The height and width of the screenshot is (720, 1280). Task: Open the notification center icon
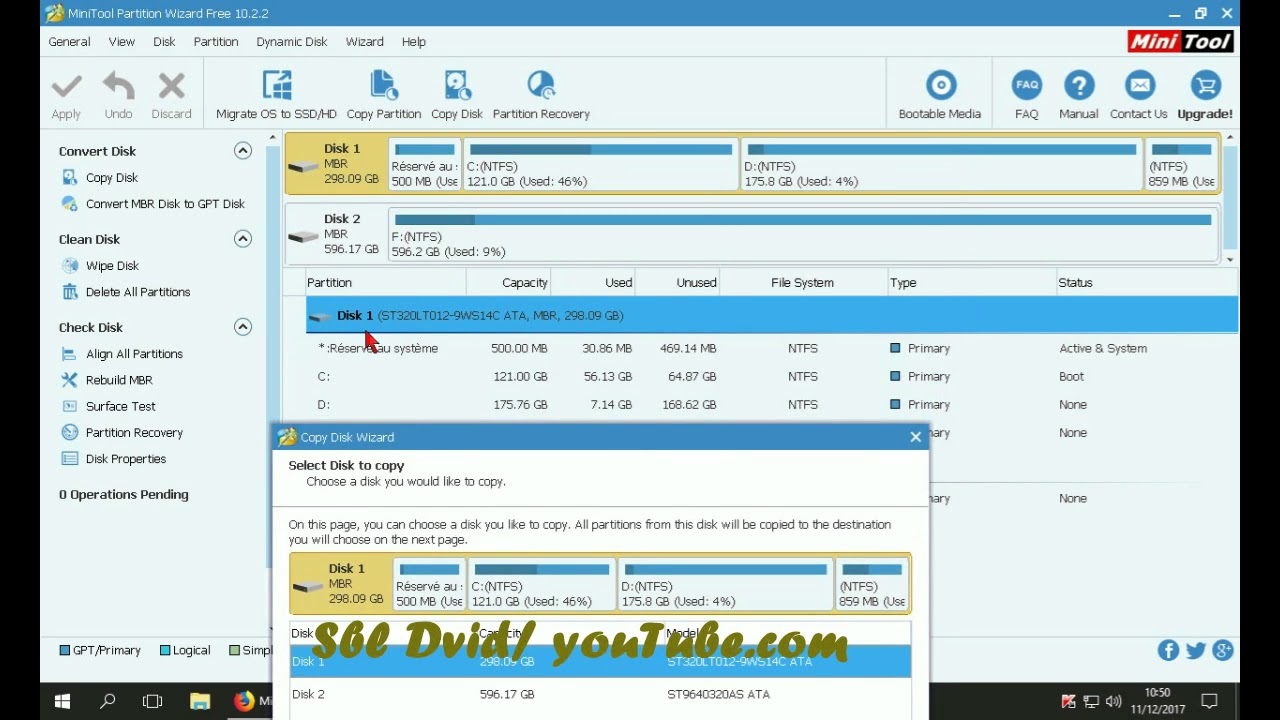point(1209,702)
